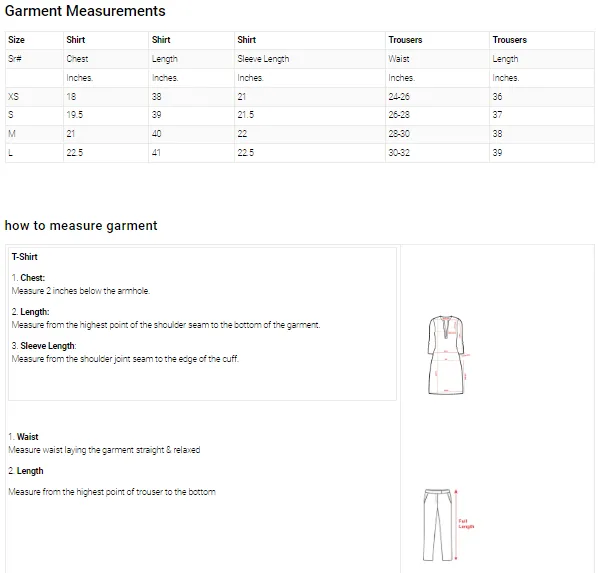
Task: Click L trouser waist value '30-32'
Action: [399, 153]
